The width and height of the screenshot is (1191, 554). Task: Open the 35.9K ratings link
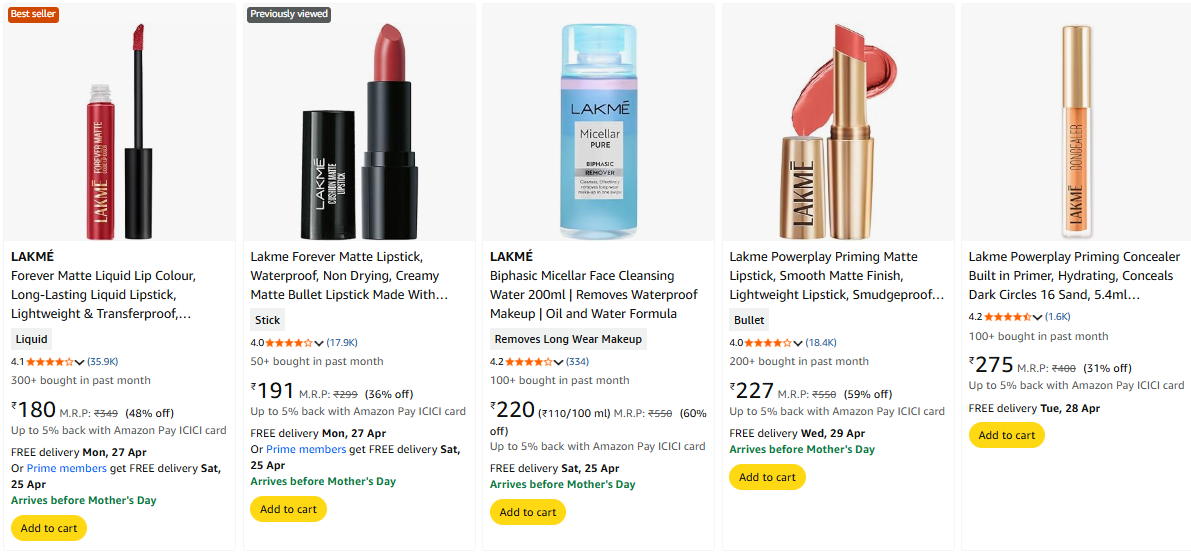103,362
